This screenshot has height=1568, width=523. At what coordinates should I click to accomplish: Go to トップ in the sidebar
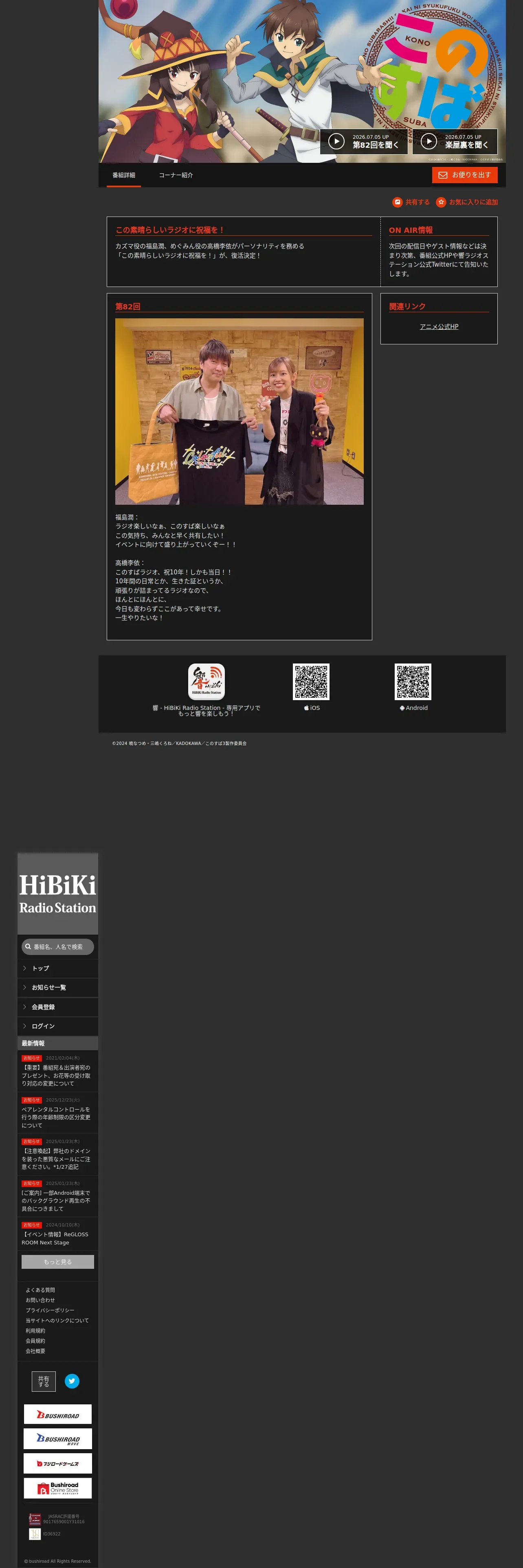click(58, 968)
